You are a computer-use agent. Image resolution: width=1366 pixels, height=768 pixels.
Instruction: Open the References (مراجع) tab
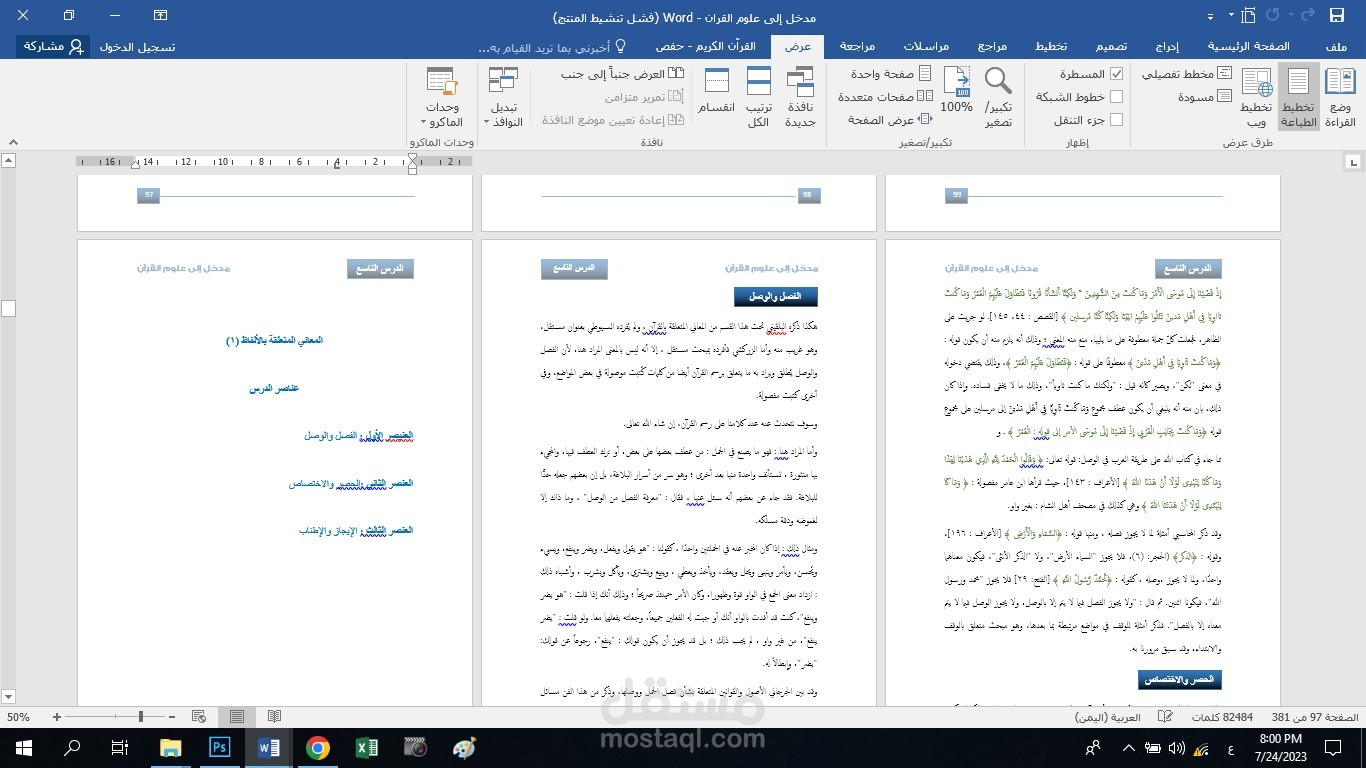click(992, 47)
